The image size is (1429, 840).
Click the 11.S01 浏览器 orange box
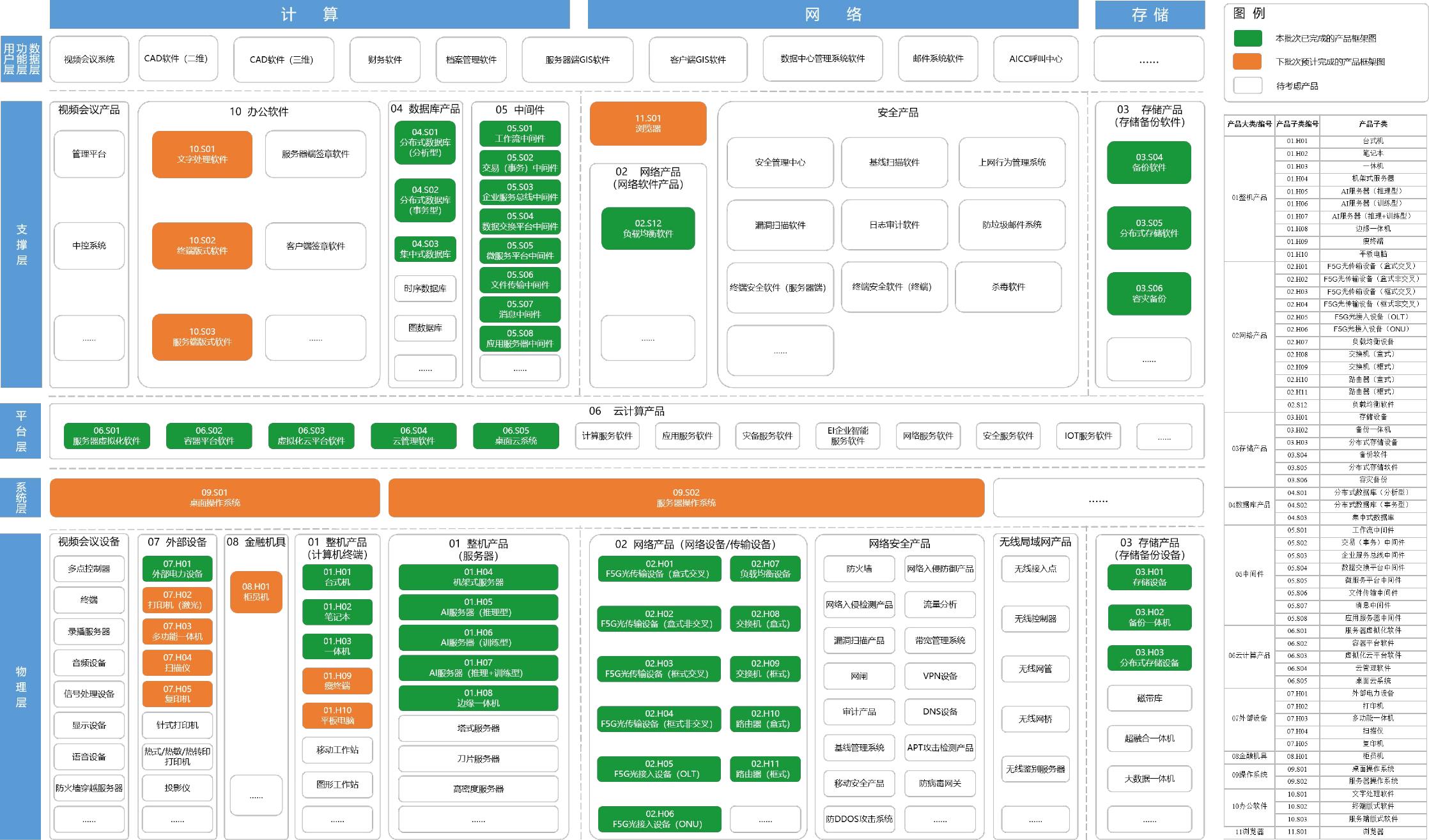pos(648,123)
